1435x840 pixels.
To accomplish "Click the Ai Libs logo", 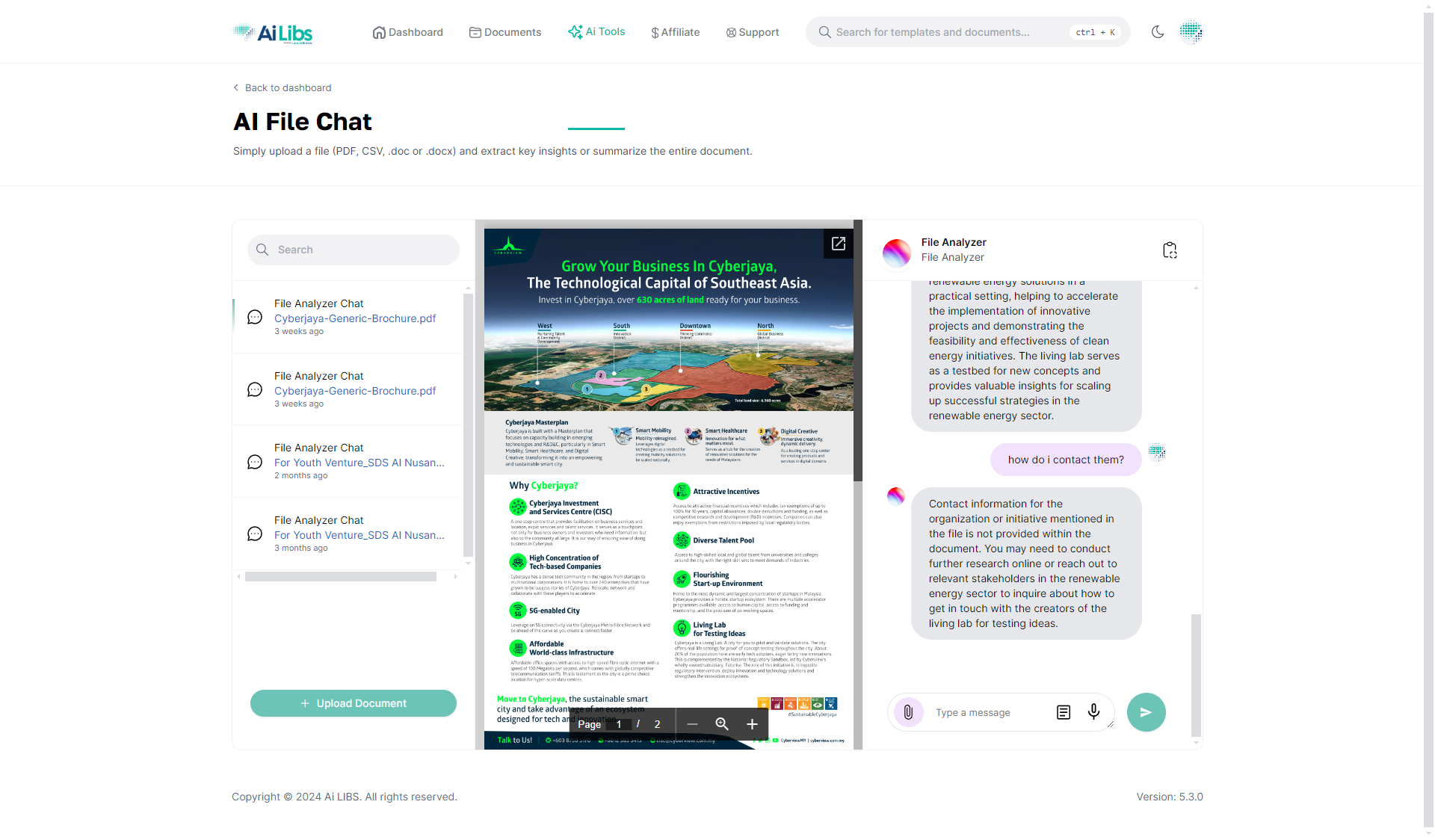I will [273, 32].
